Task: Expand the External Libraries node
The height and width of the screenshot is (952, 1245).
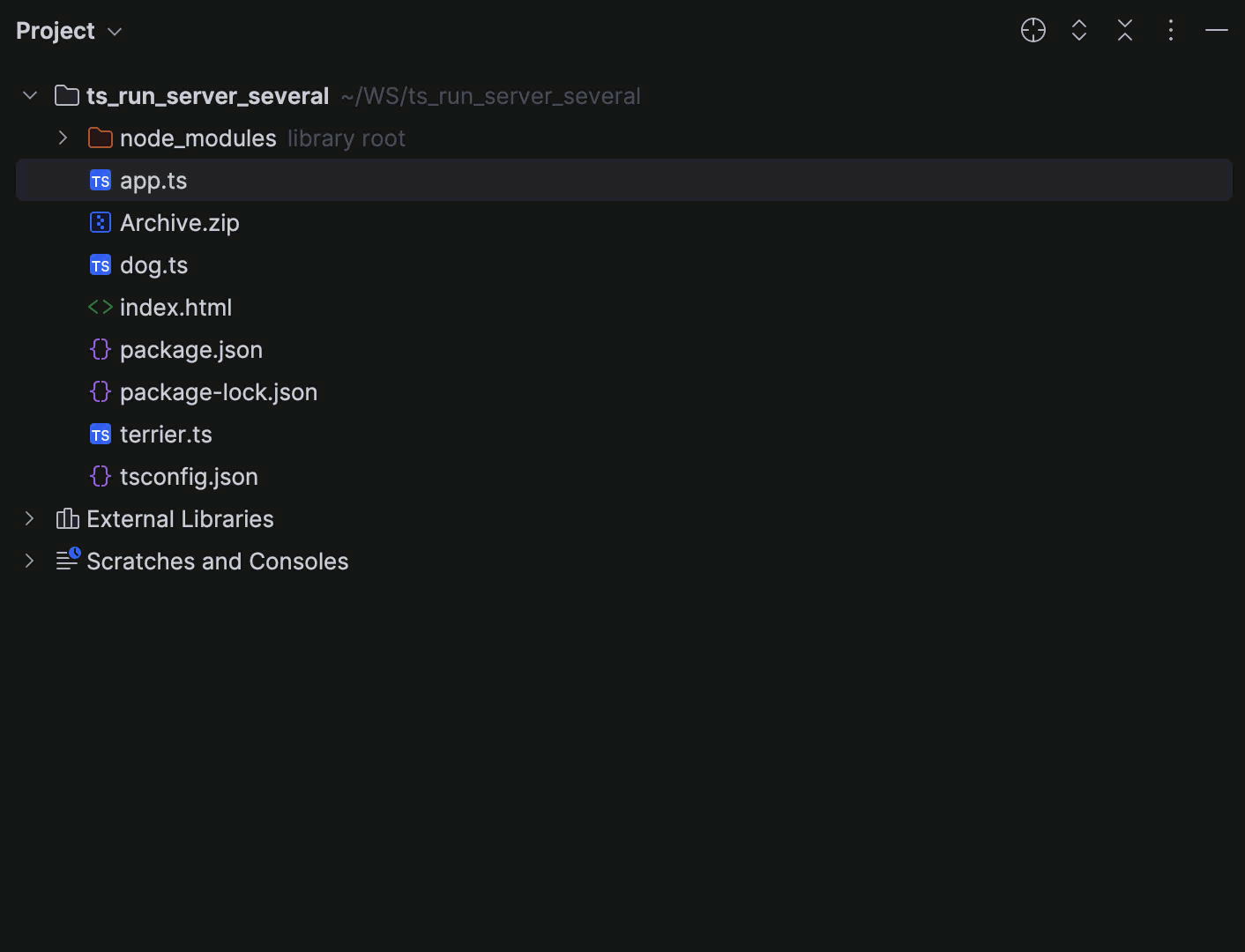Action: coord(29,518)
